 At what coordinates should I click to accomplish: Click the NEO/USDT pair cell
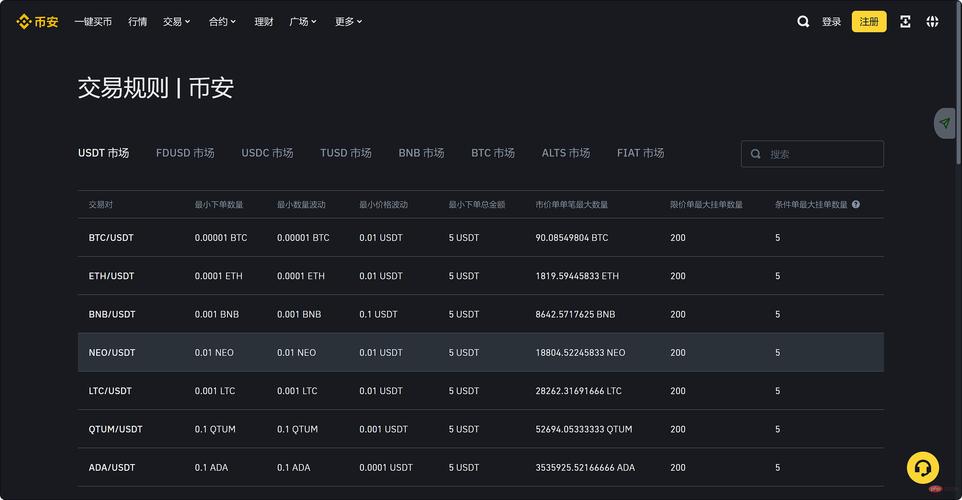point(112,353)
